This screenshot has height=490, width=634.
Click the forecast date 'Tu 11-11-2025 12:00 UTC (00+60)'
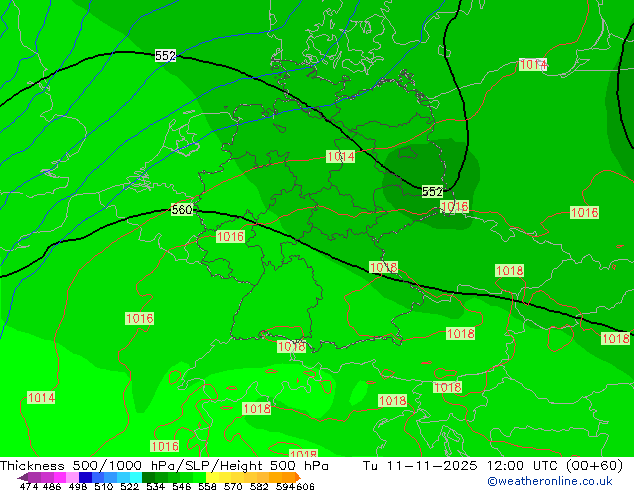pyautogui.click(x=492, y=465)
